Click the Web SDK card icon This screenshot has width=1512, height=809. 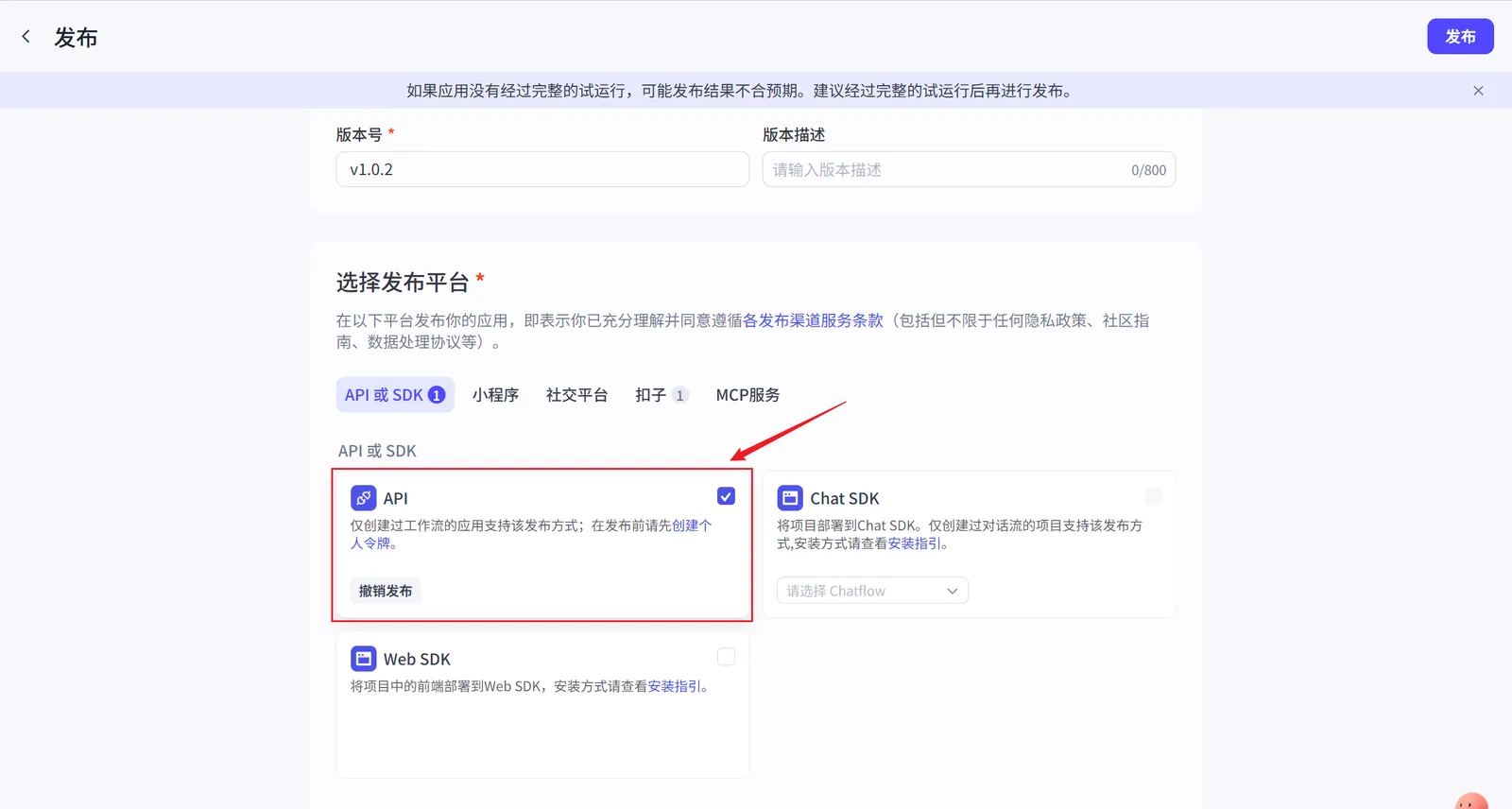coord(363,659)
